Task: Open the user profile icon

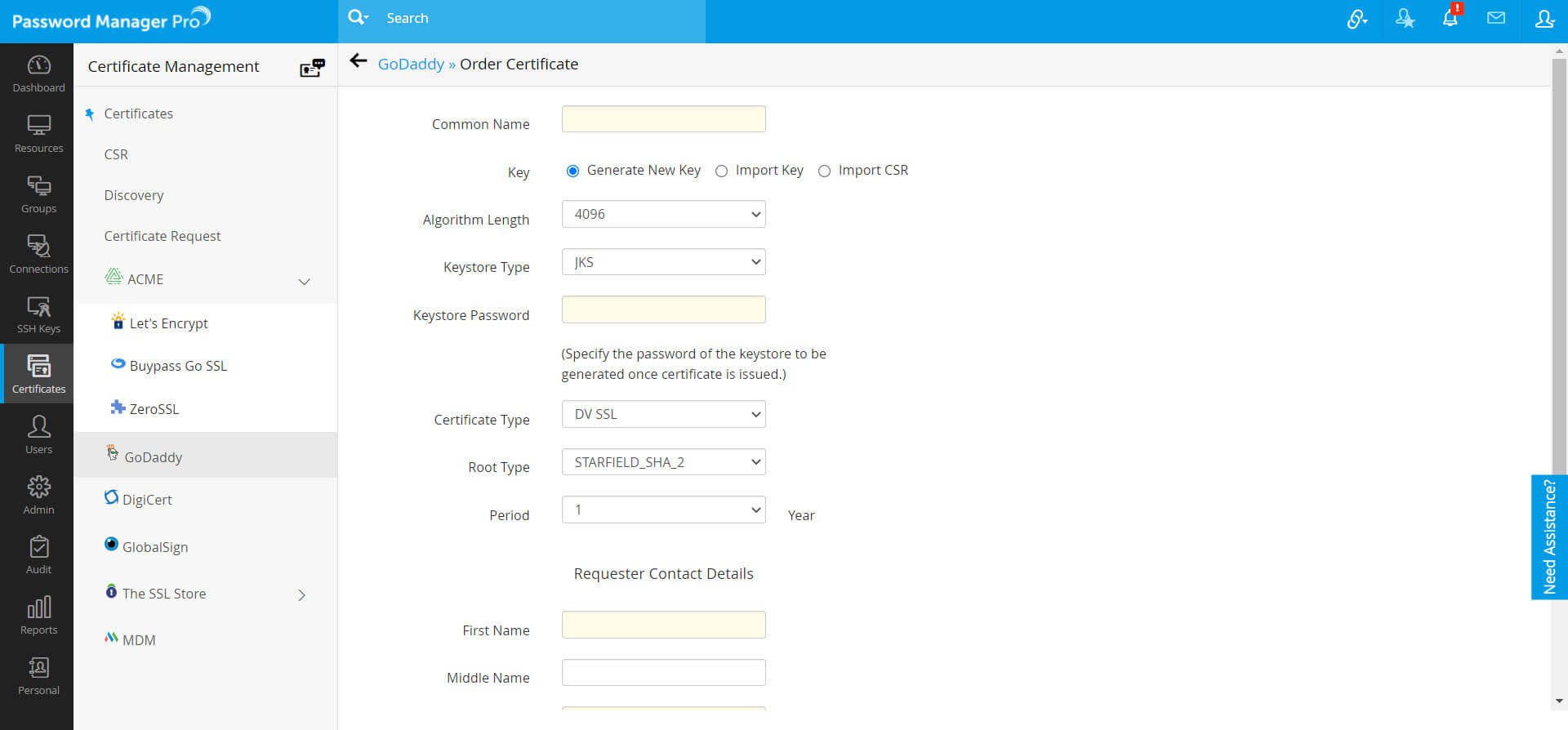Action: [1544, 18]
